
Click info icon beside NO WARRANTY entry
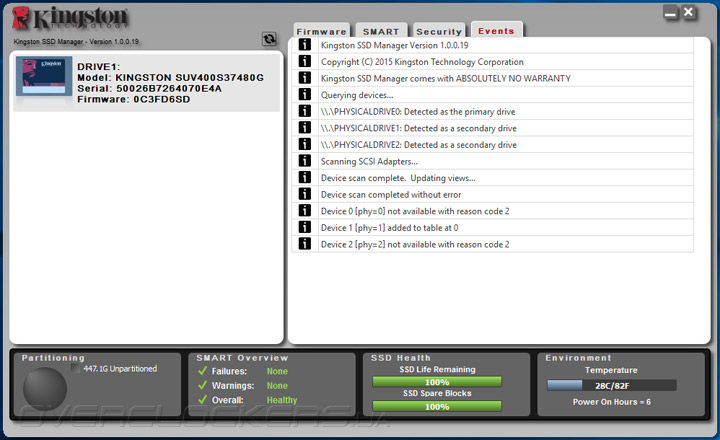[304, 78]
